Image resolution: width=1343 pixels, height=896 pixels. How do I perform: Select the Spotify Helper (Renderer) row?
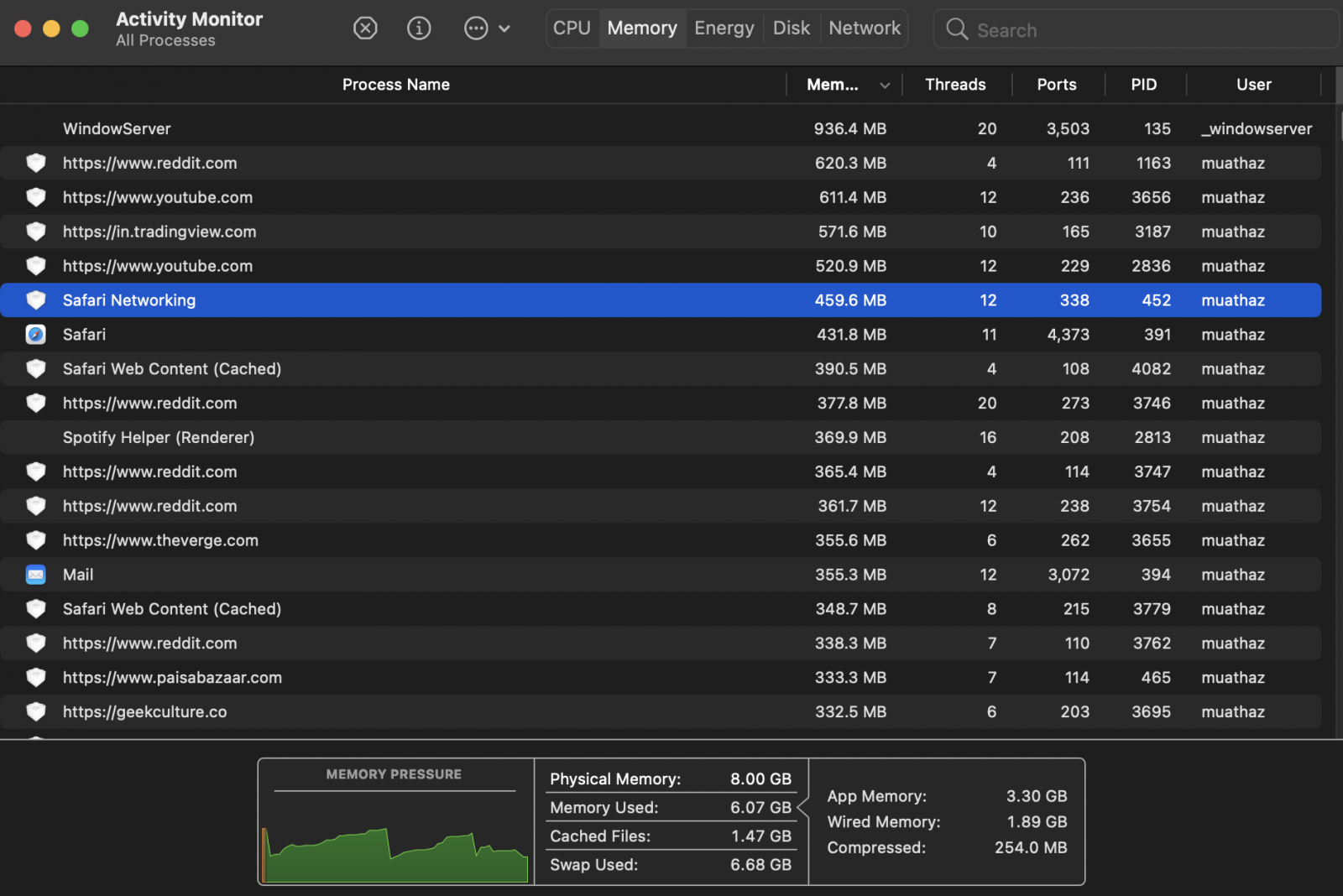(661, 438)
